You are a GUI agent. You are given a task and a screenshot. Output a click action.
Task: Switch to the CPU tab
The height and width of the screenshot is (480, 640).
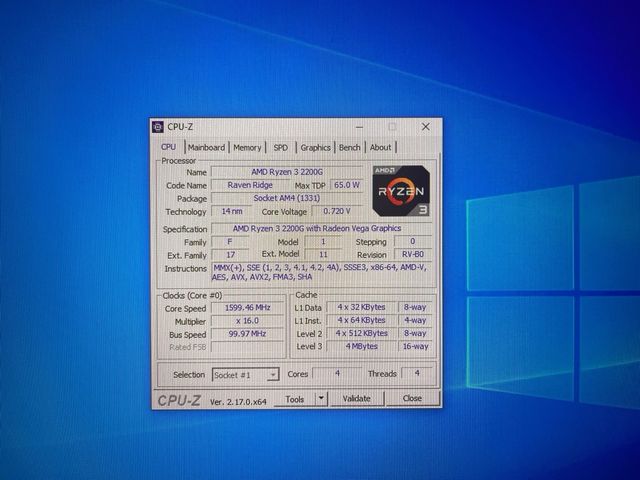(169, 147)
